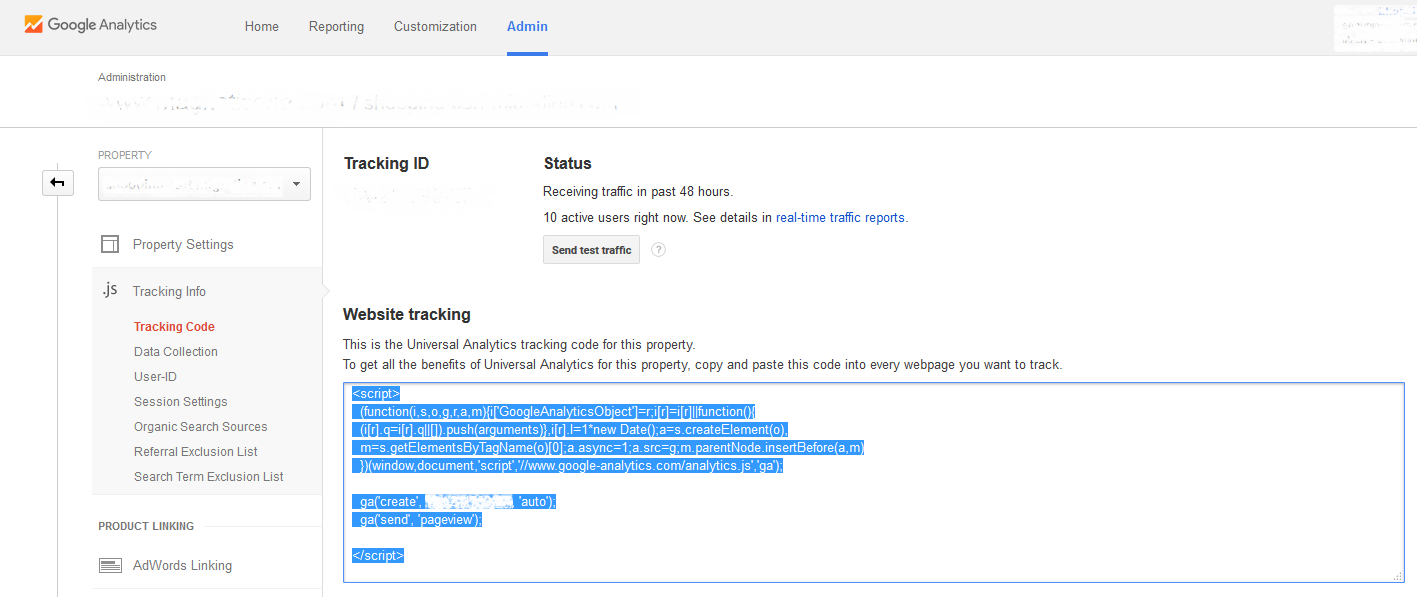The height and width of the screenshot is (597, 1417).
Task: Open Organic Search Sources
Action: pos(201,427)
